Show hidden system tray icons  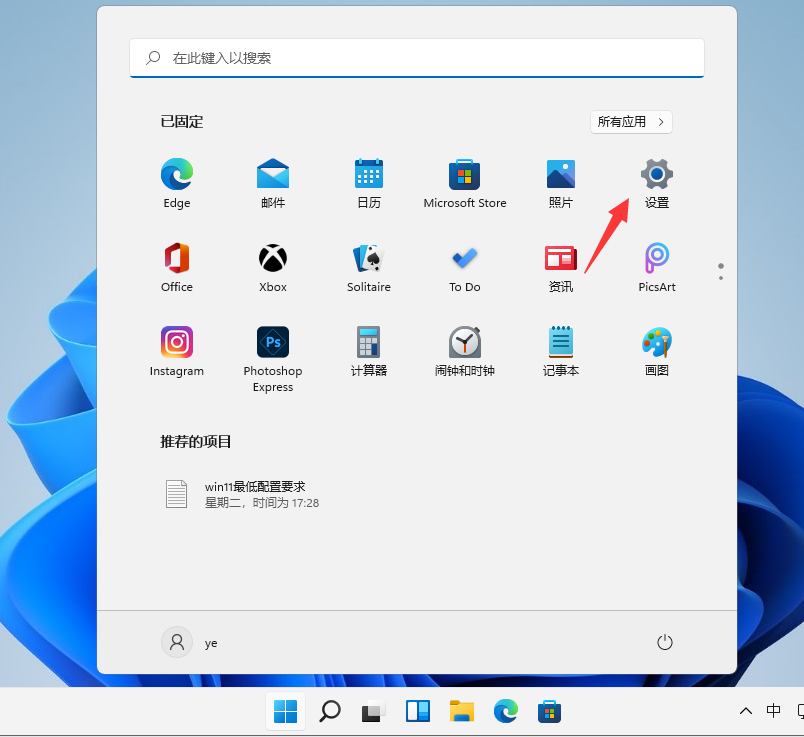tap(745, 711)
